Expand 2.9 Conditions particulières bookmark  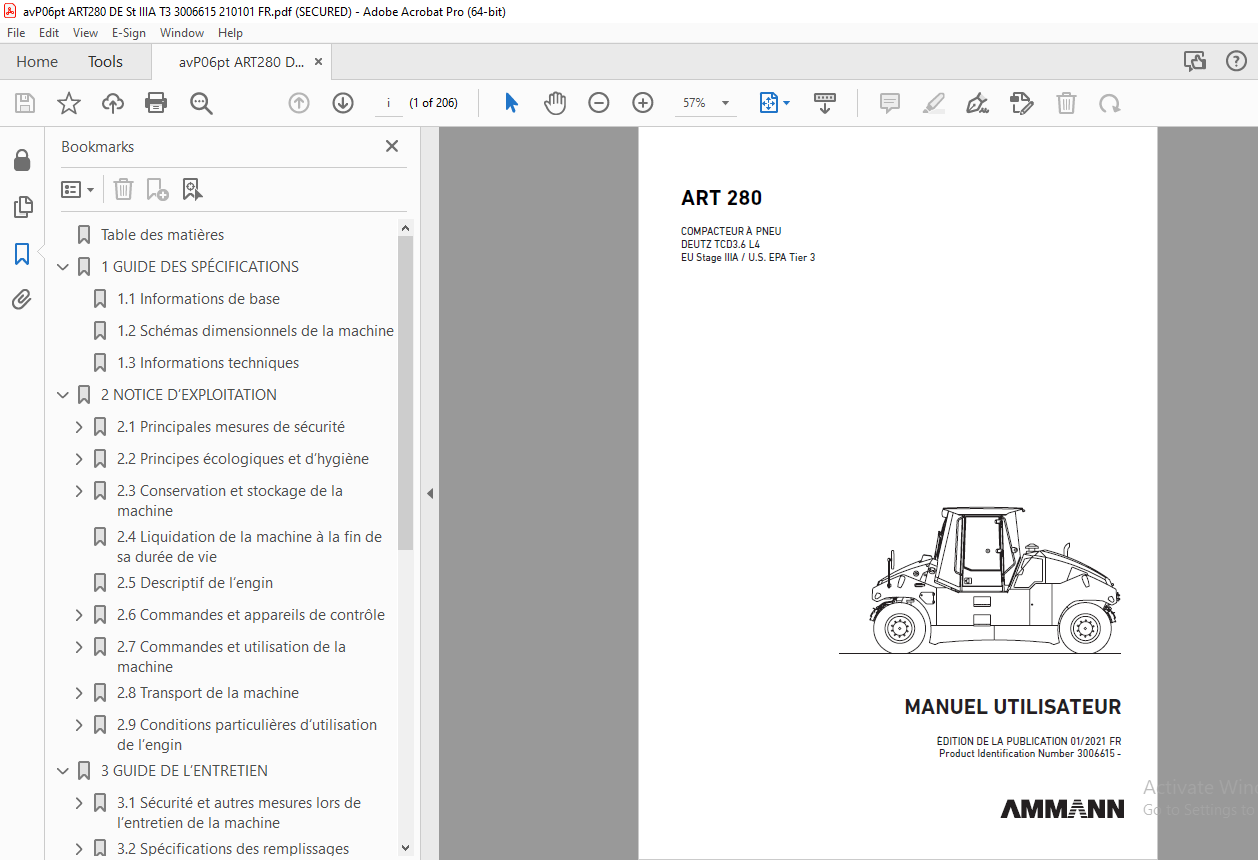pyautogui.click(x=79, y=725)
